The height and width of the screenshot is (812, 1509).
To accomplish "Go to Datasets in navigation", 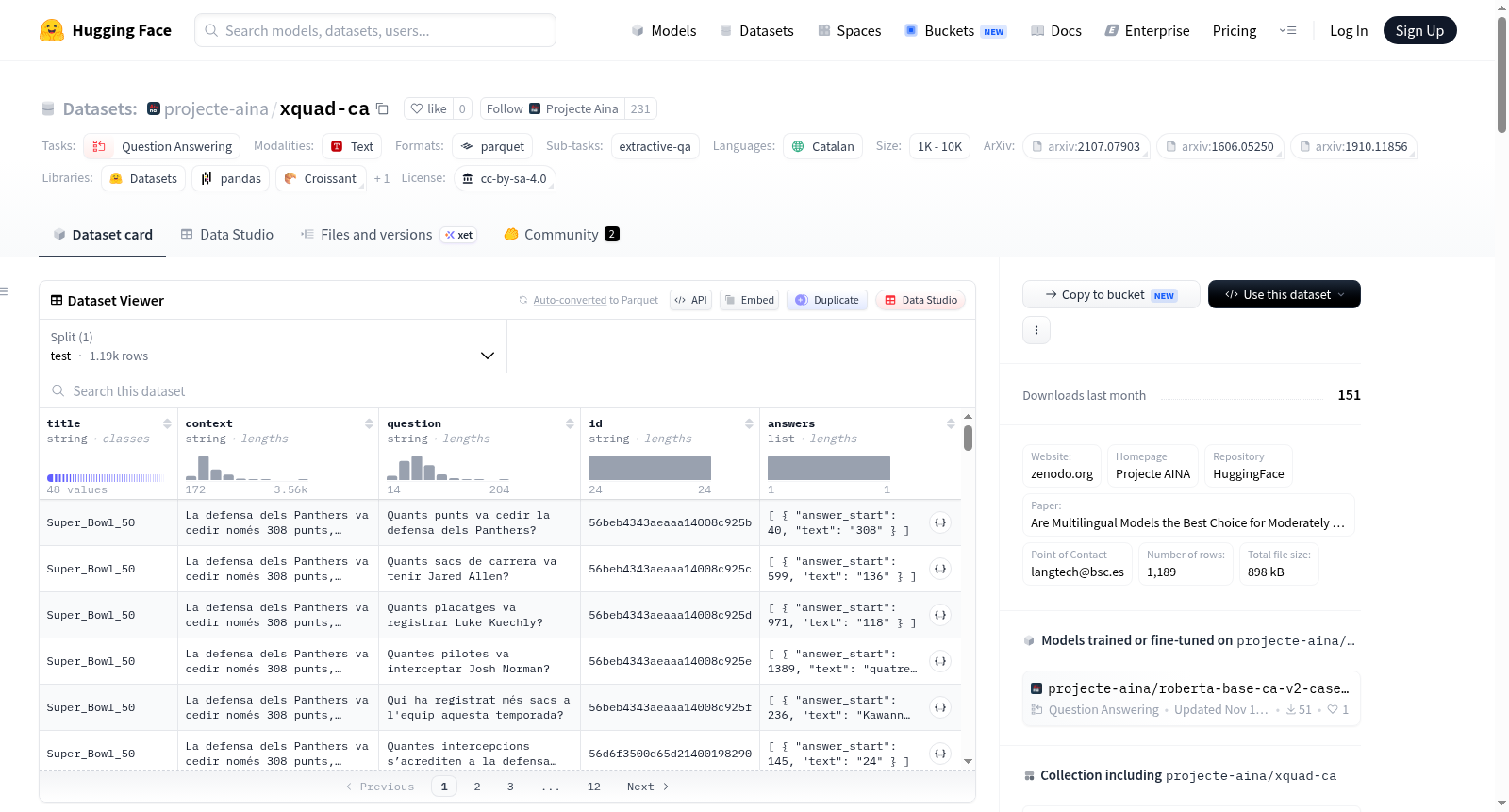I will click(756, 30).
